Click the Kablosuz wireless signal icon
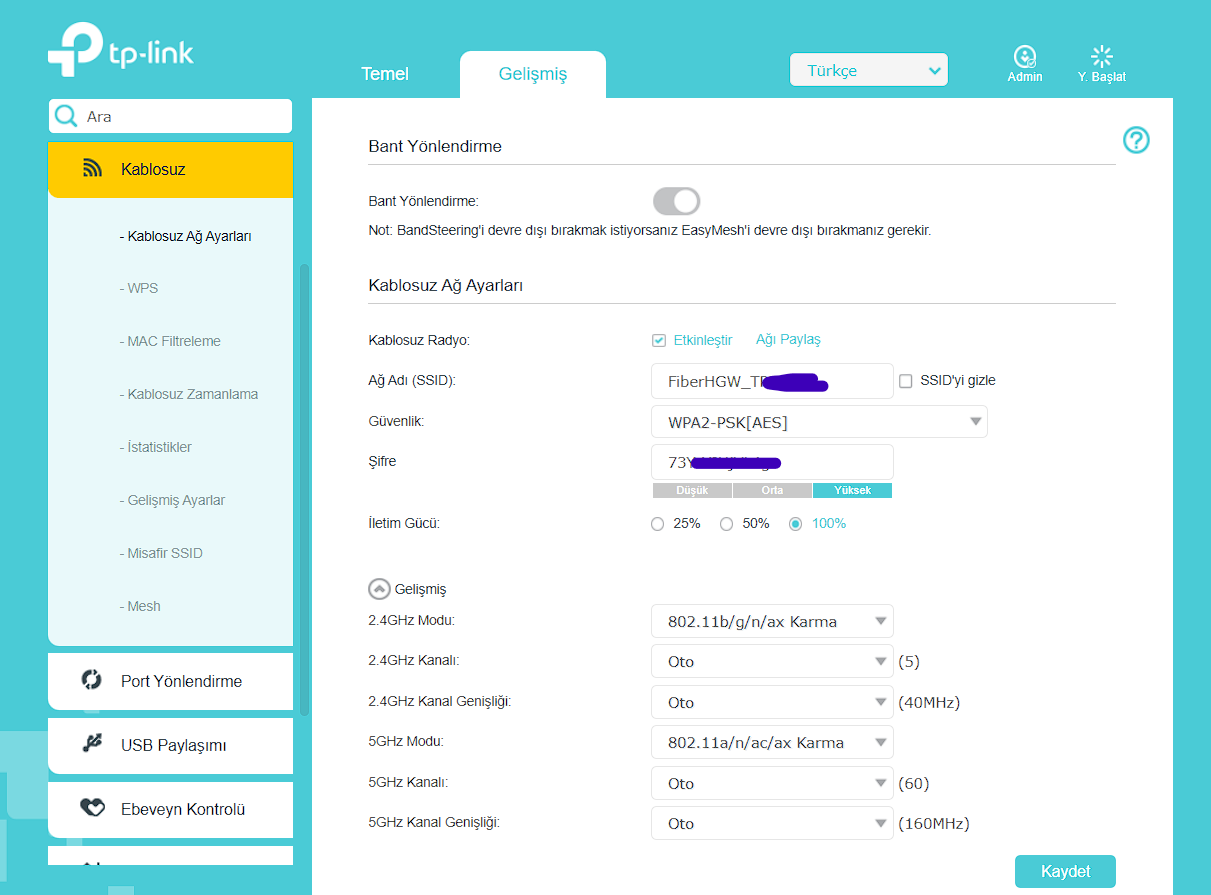The image size is (1211, 895). tap(93, 169)
